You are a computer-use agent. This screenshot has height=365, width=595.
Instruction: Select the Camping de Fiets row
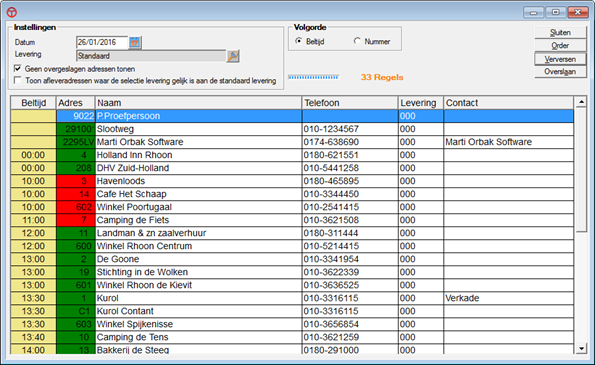coord(292,220)
